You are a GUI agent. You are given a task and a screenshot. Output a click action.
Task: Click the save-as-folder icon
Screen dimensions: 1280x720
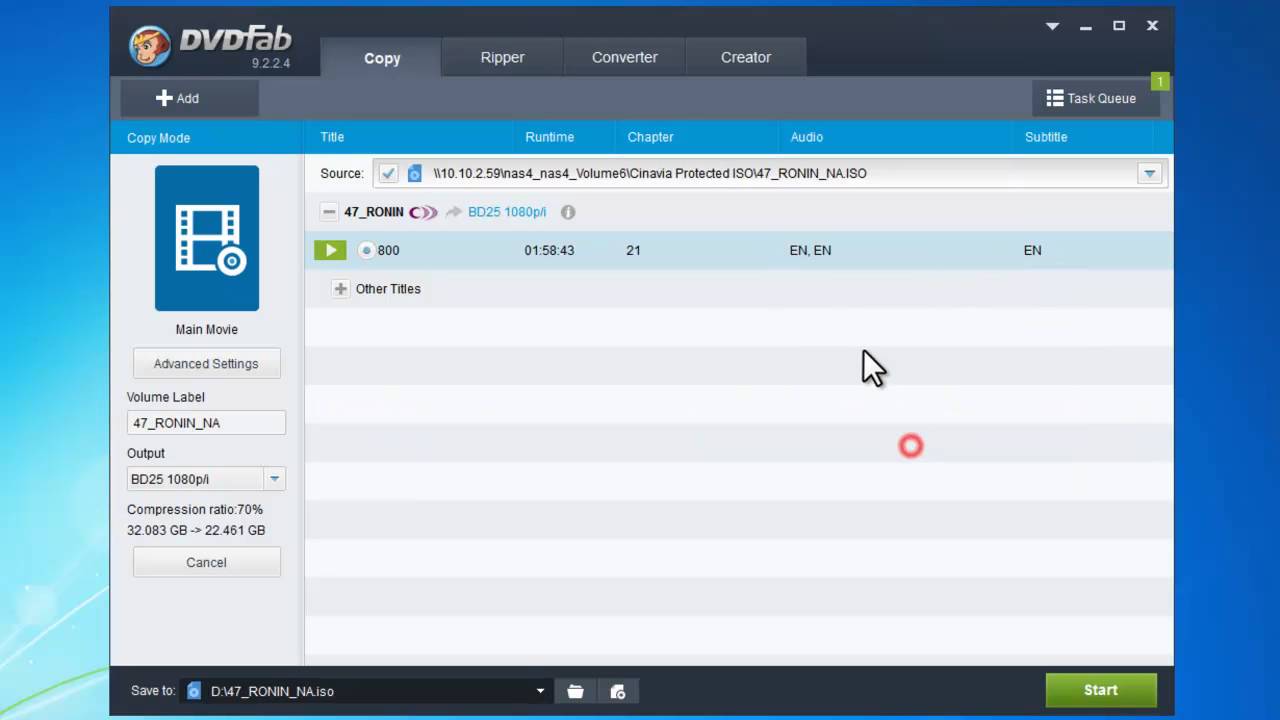point(575,691)
